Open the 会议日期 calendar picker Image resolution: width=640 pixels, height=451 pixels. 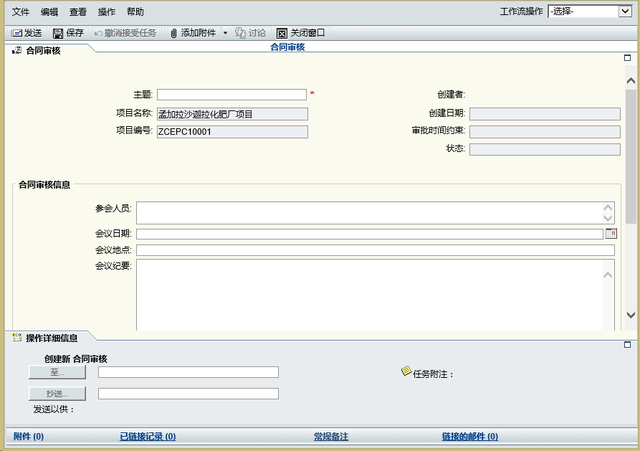[x=611, y=233]
